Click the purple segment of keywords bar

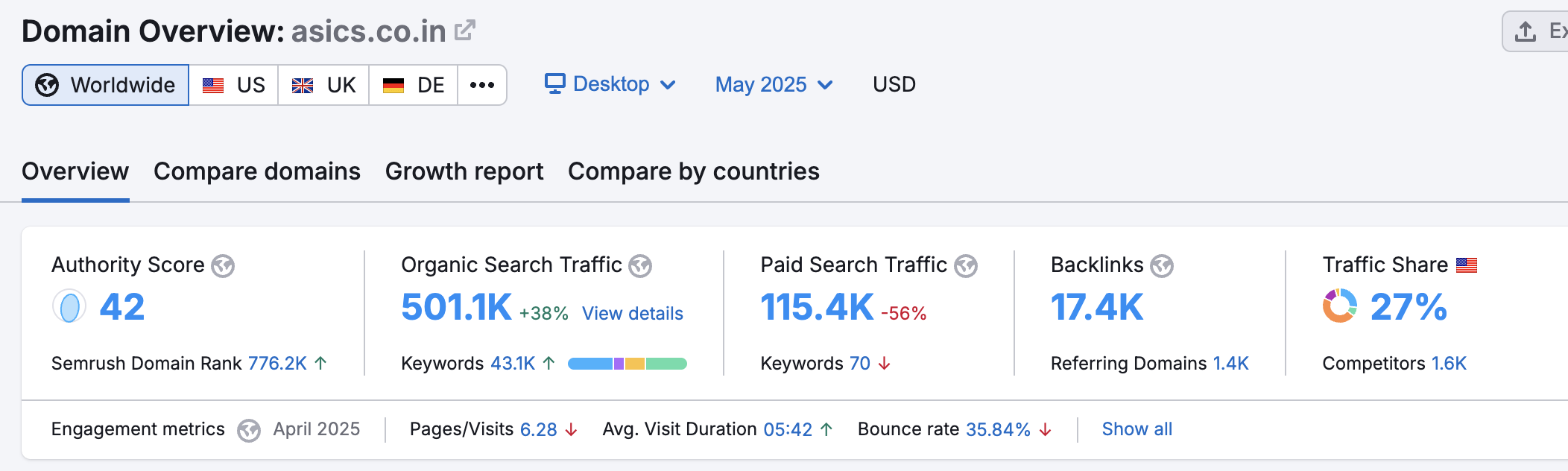point(619,364)
